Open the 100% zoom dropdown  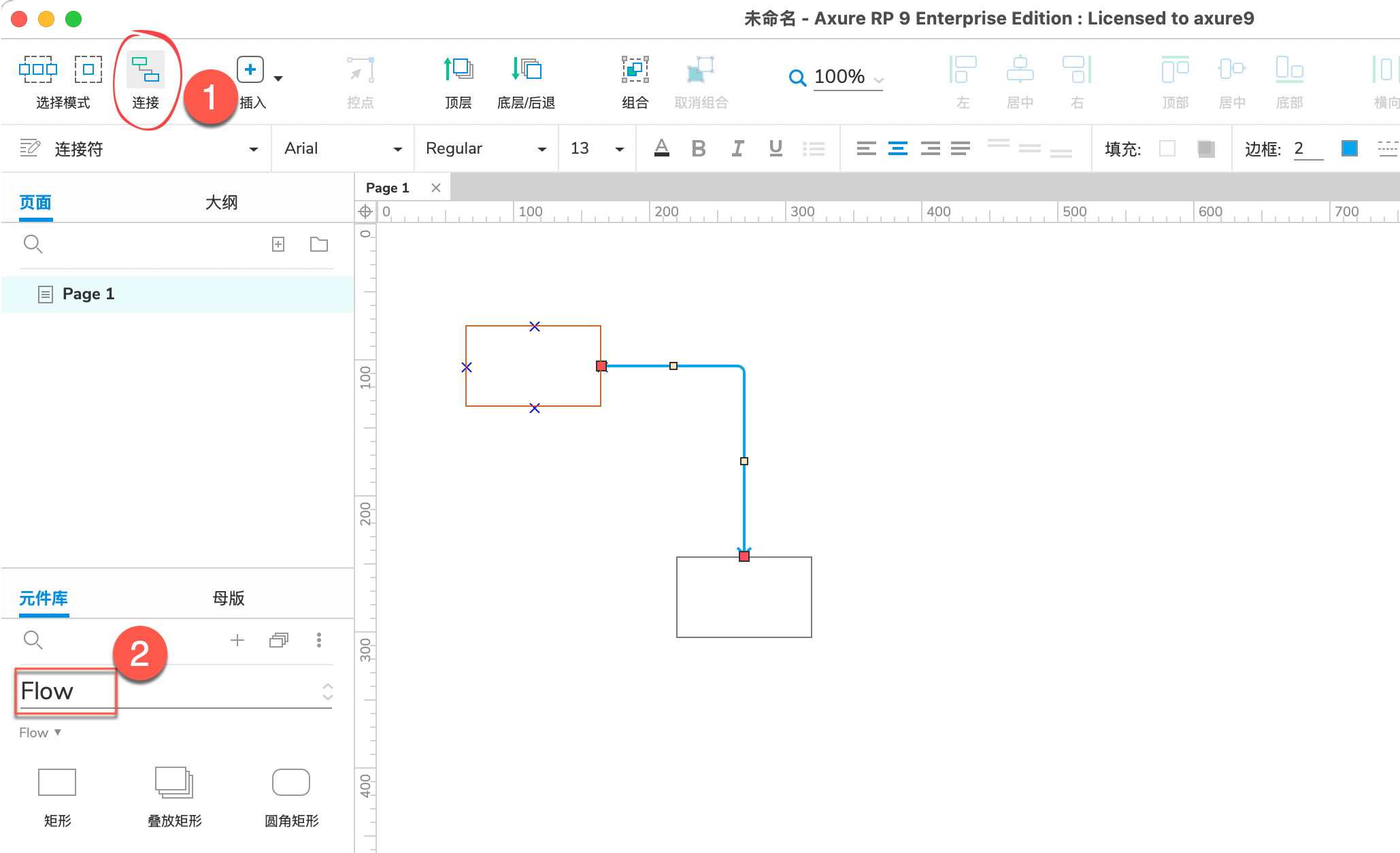click(x=878, y=79)
